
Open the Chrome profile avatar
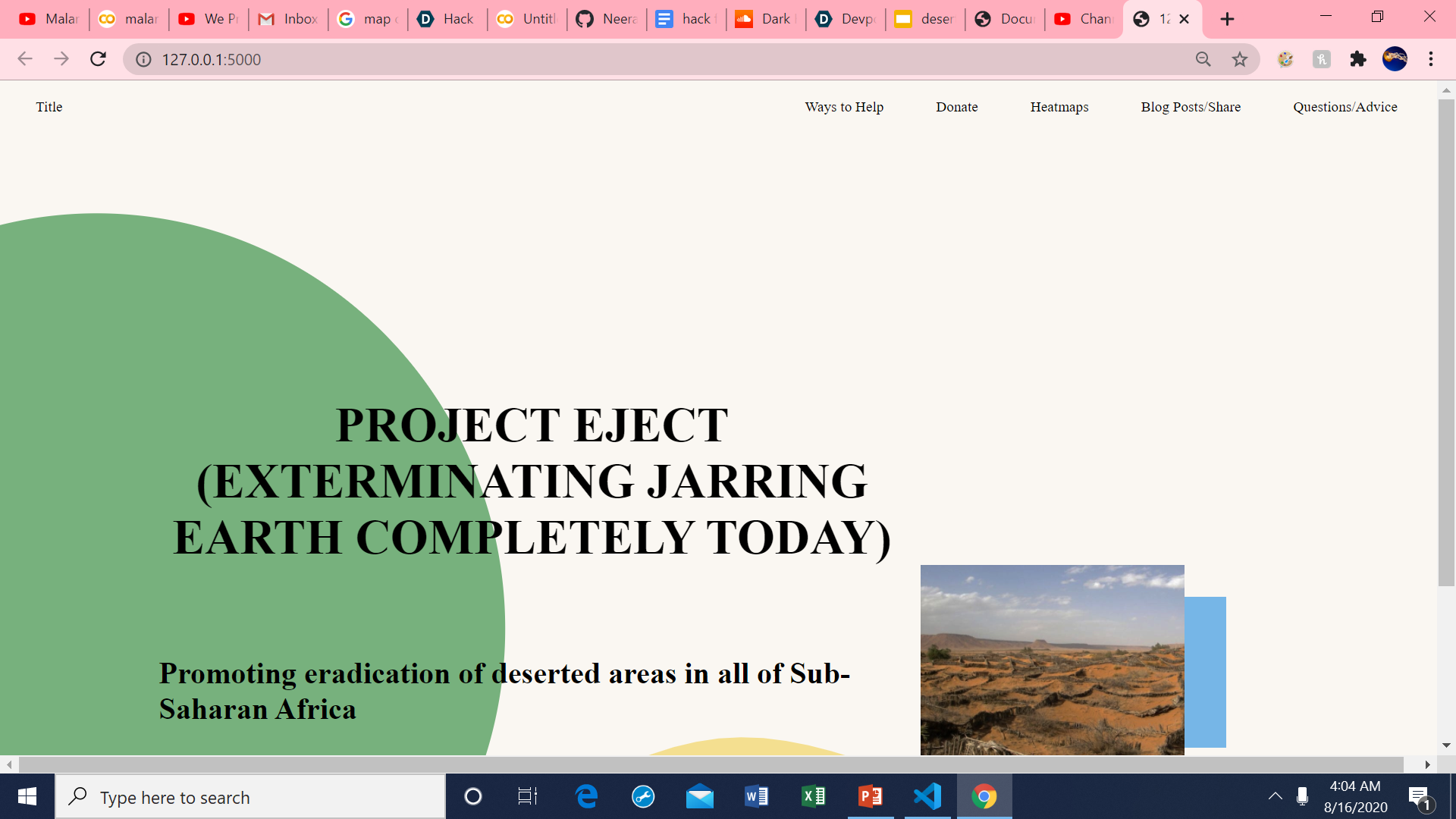click(x=1395, y=59)
